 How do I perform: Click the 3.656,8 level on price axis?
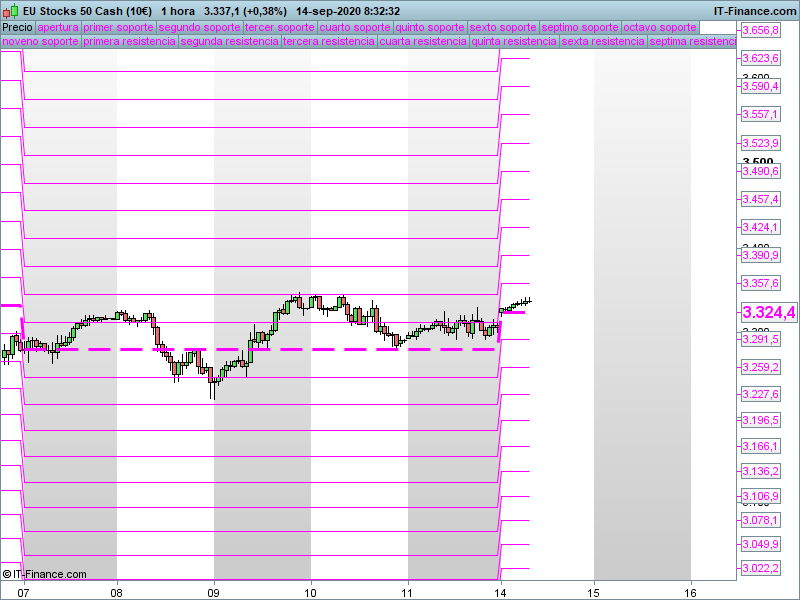(x=760, y=31)
